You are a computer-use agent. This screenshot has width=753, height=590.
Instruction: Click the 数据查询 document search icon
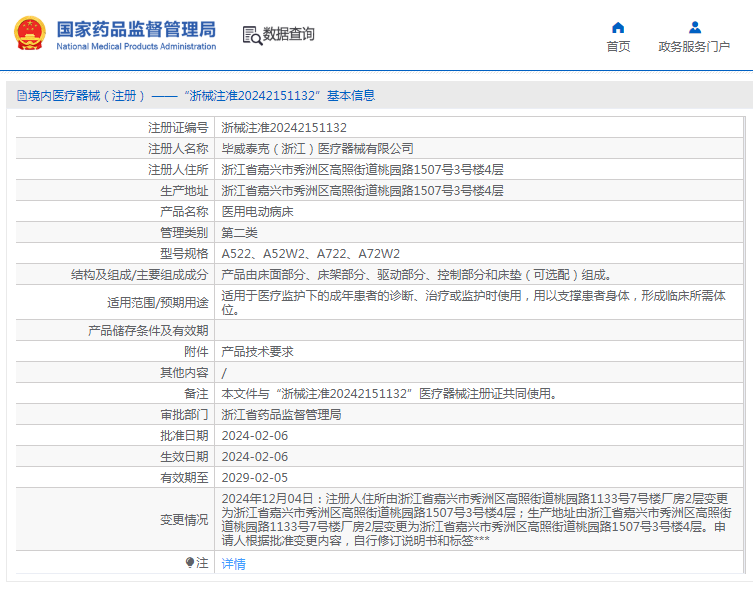pos(252,35)
